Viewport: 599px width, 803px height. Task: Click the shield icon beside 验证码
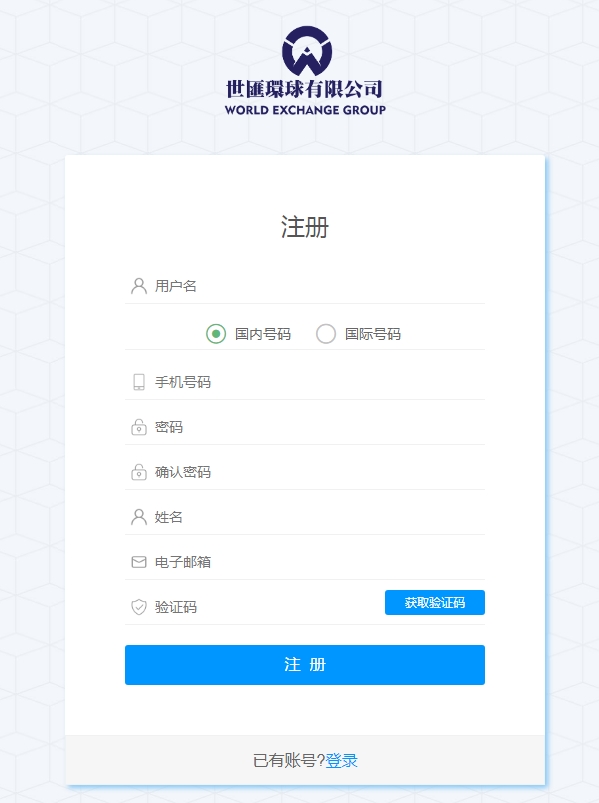139,607
